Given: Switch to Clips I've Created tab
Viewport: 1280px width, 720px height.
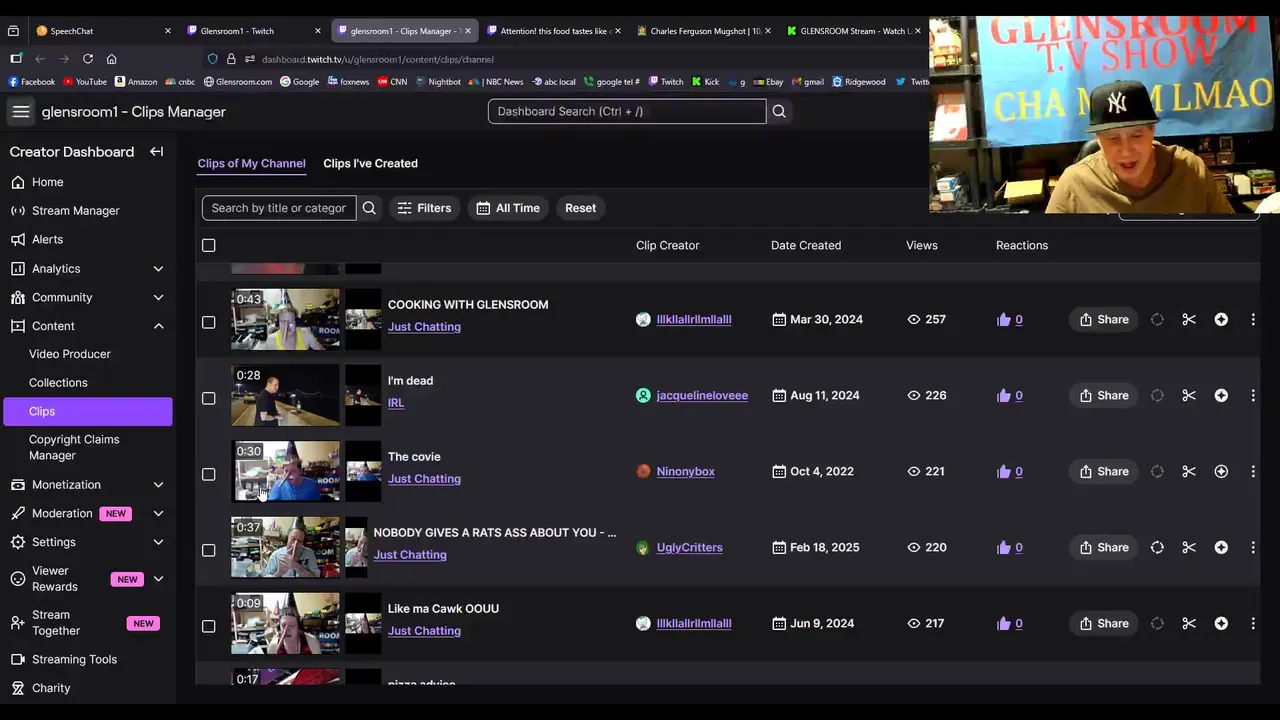Looking at the screenshot, I should click(x=370, y=163).
